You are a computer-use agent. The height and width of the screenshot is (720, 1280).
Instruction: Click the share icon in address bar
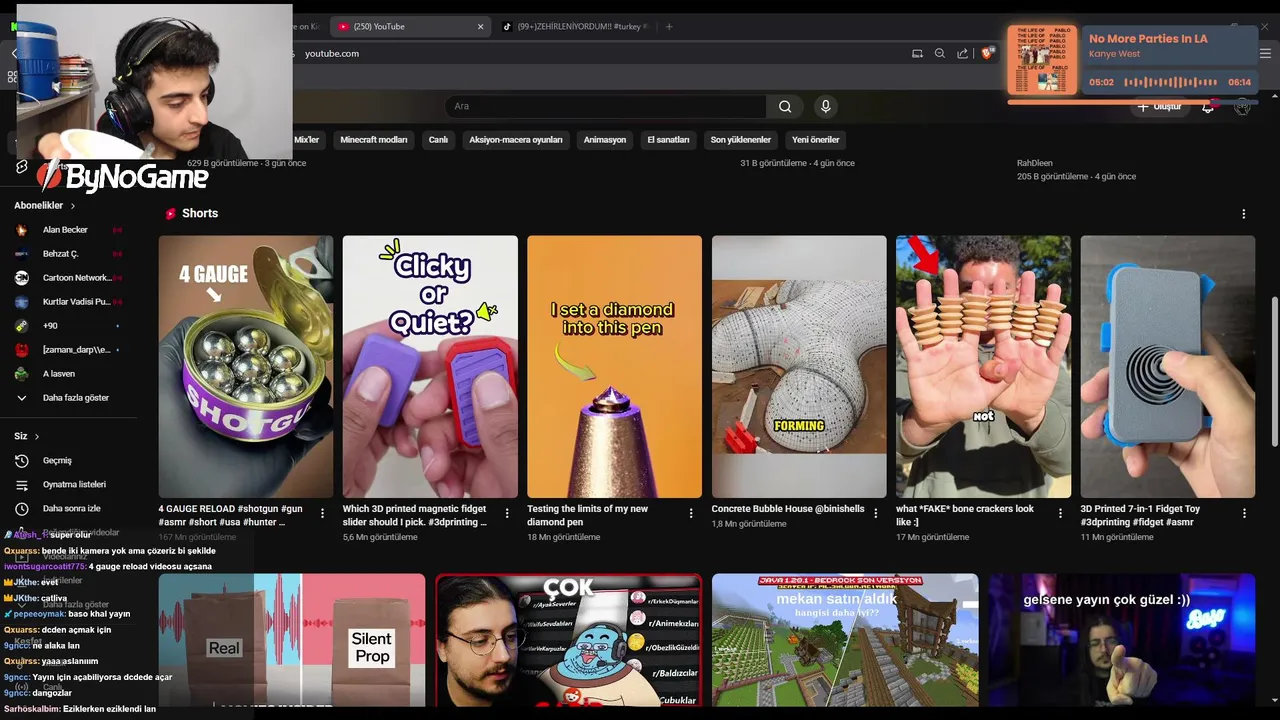click(x=963, y=54)
